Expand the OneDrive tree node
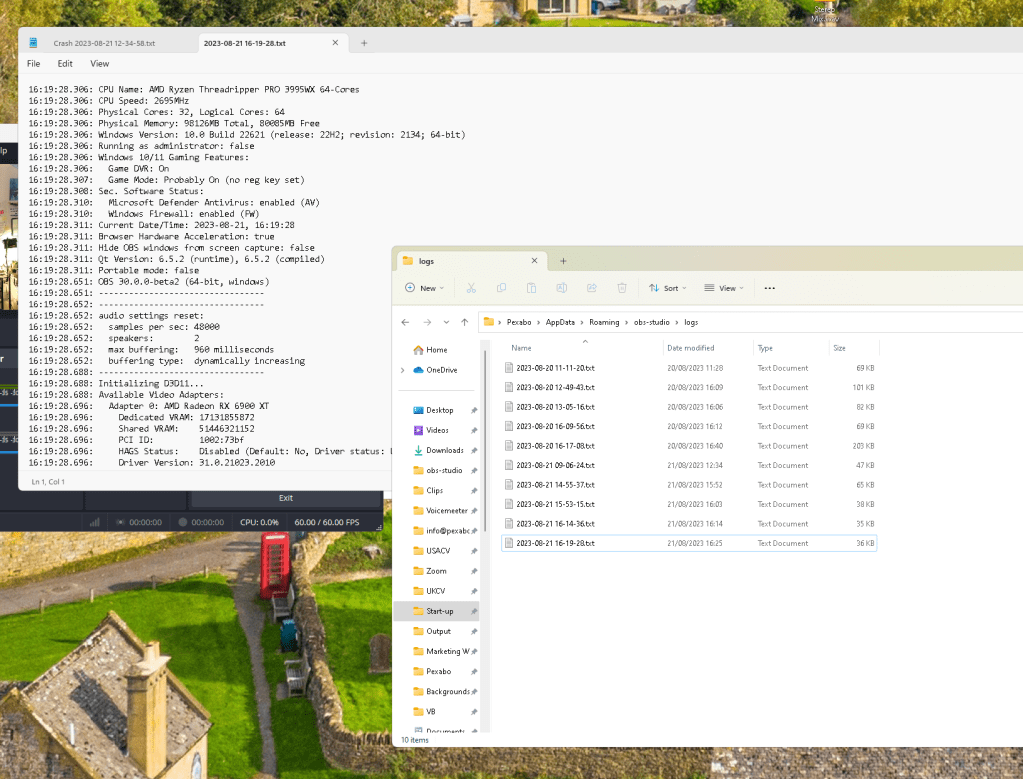This screenshot has width=1023, height=779. [x=403, y=370]
